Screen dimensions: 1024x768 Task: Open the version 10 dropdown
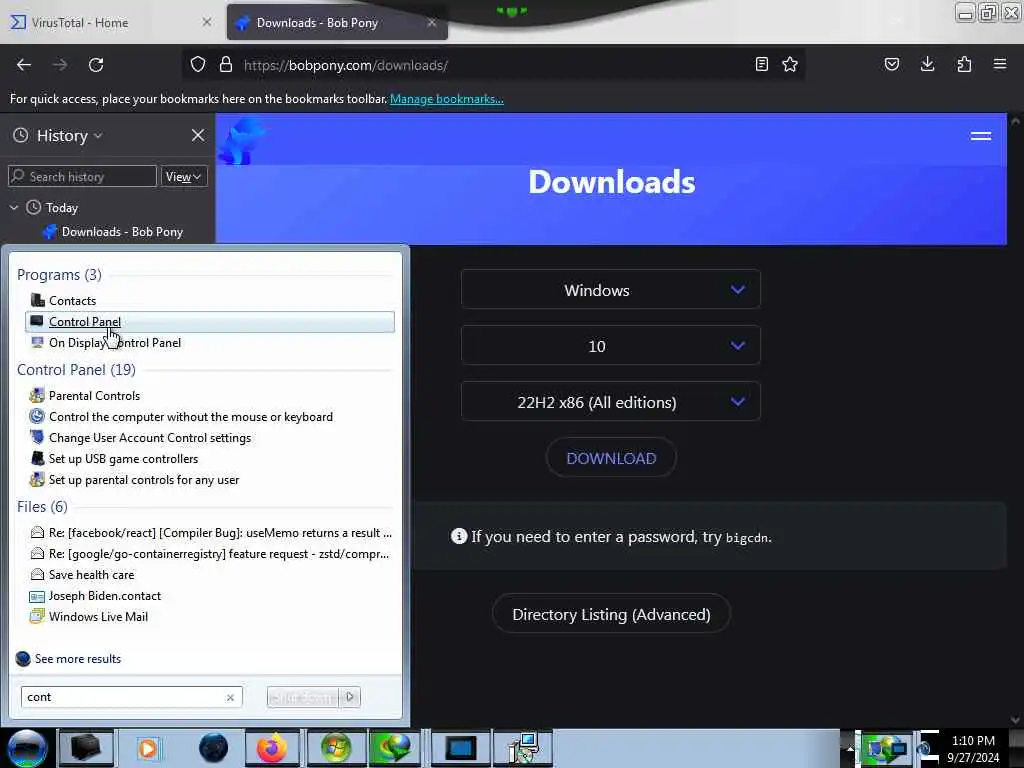(611, 346)
